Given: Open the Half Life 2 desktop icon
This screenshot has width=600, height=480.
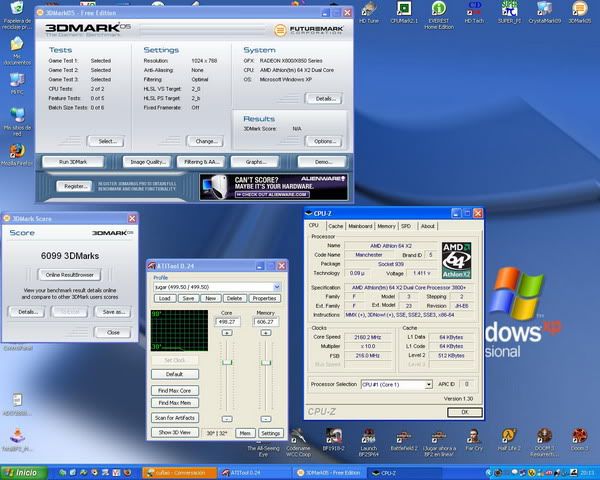Looking at the screenshot, I should [508, 436].
